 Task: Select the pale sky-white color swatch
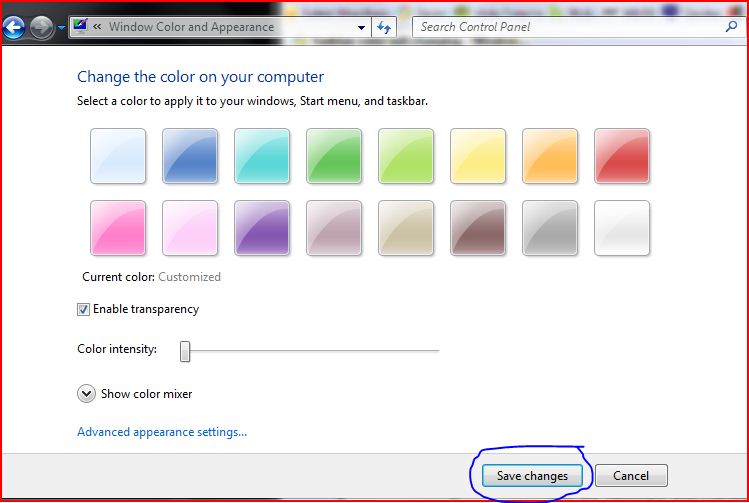[118, 156]
